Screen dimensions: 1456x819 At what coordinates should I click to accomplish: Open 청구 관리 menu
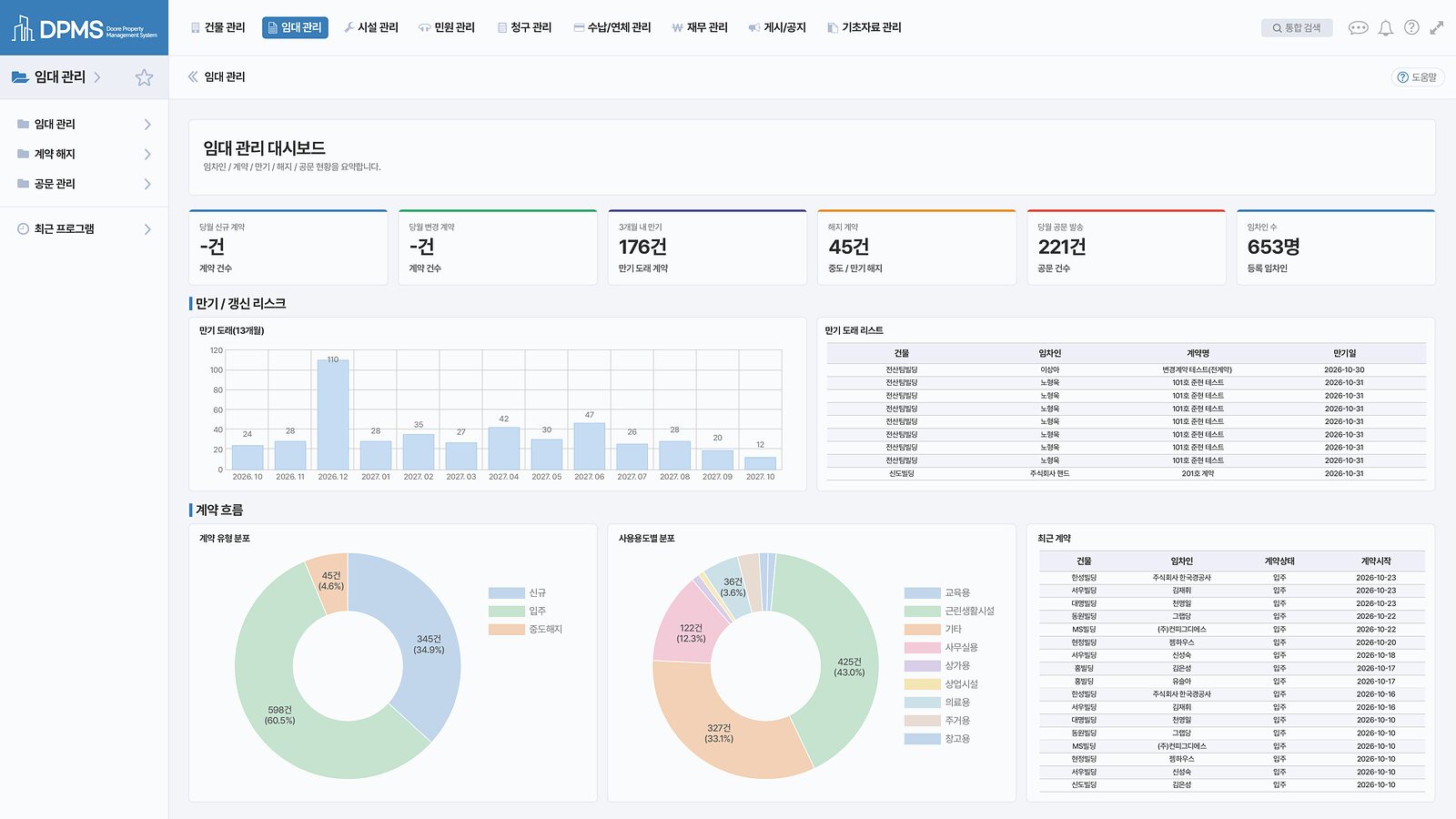[x=524, y=27]
